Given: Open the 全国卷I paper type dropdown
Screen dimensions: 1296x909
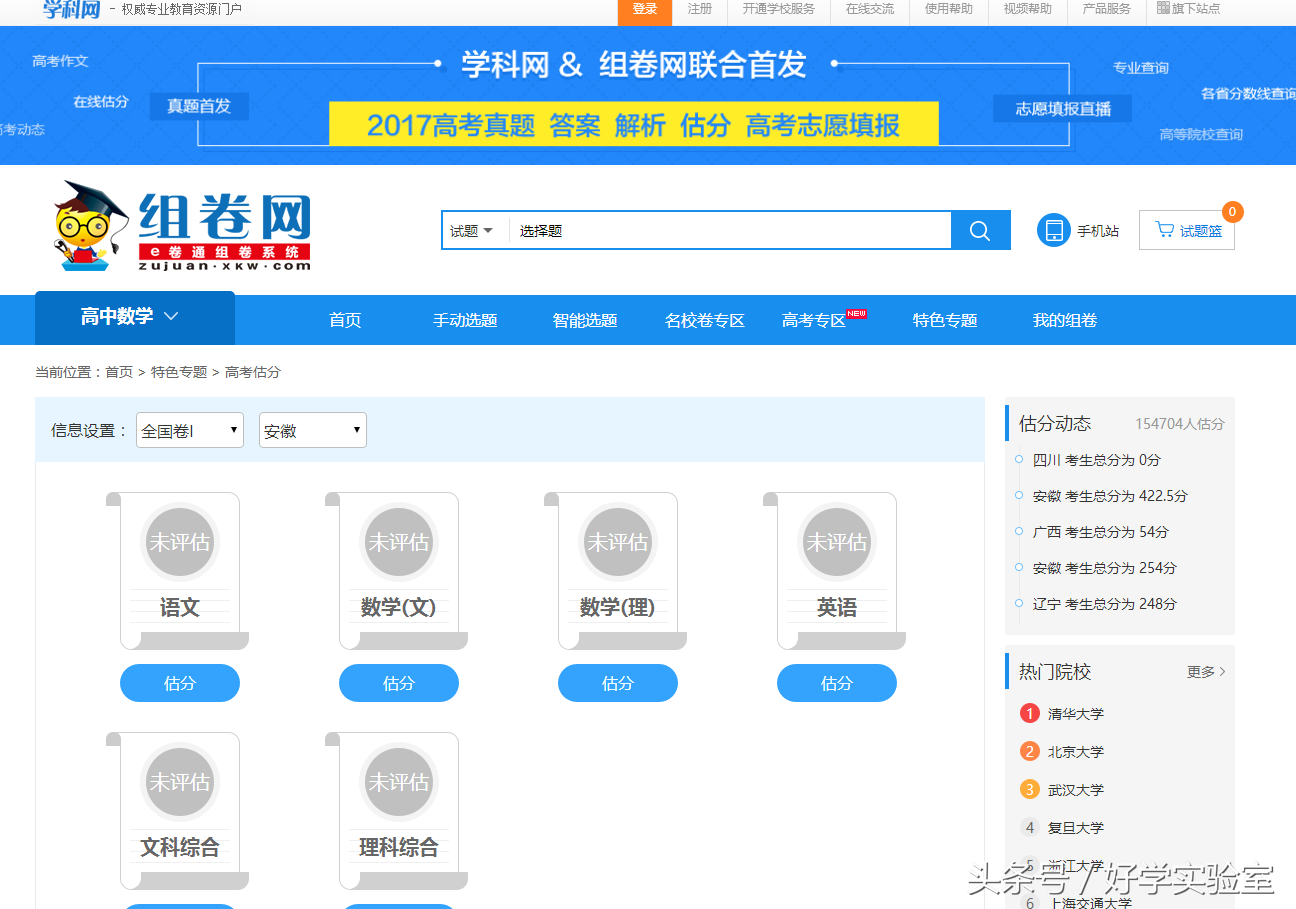Looking at the screenshot, I should click(x=189, y=430).
